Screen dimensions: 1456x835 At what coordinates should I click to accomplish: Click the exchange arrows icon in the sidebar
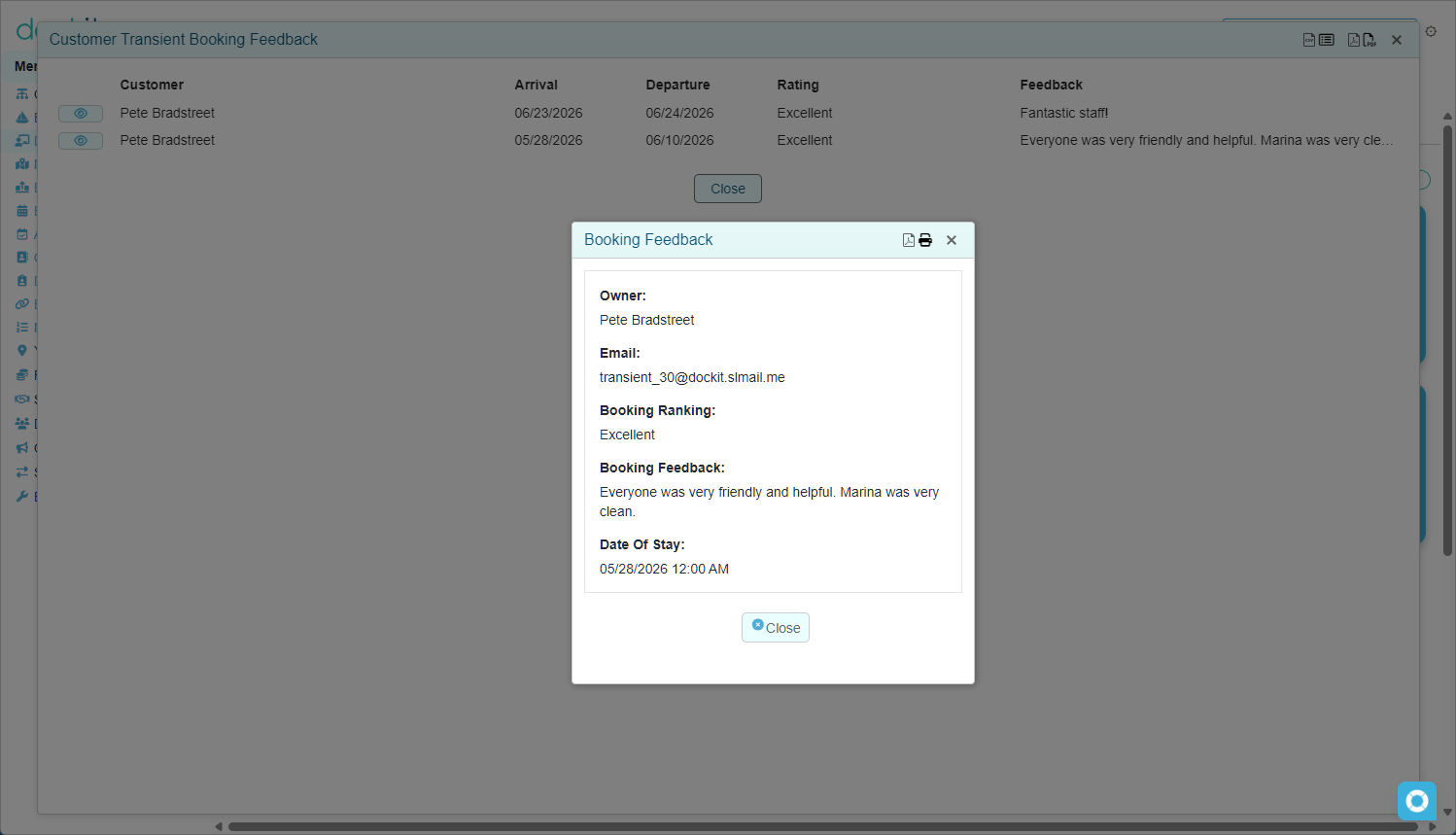[22, 472]
